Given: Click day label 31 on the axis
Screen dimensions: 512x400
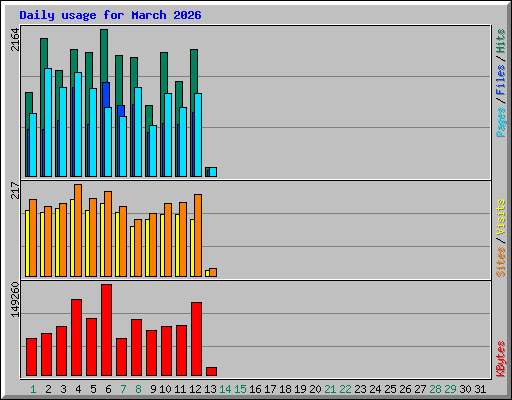Looking at the screenshot, I should [x=480, y=389].
